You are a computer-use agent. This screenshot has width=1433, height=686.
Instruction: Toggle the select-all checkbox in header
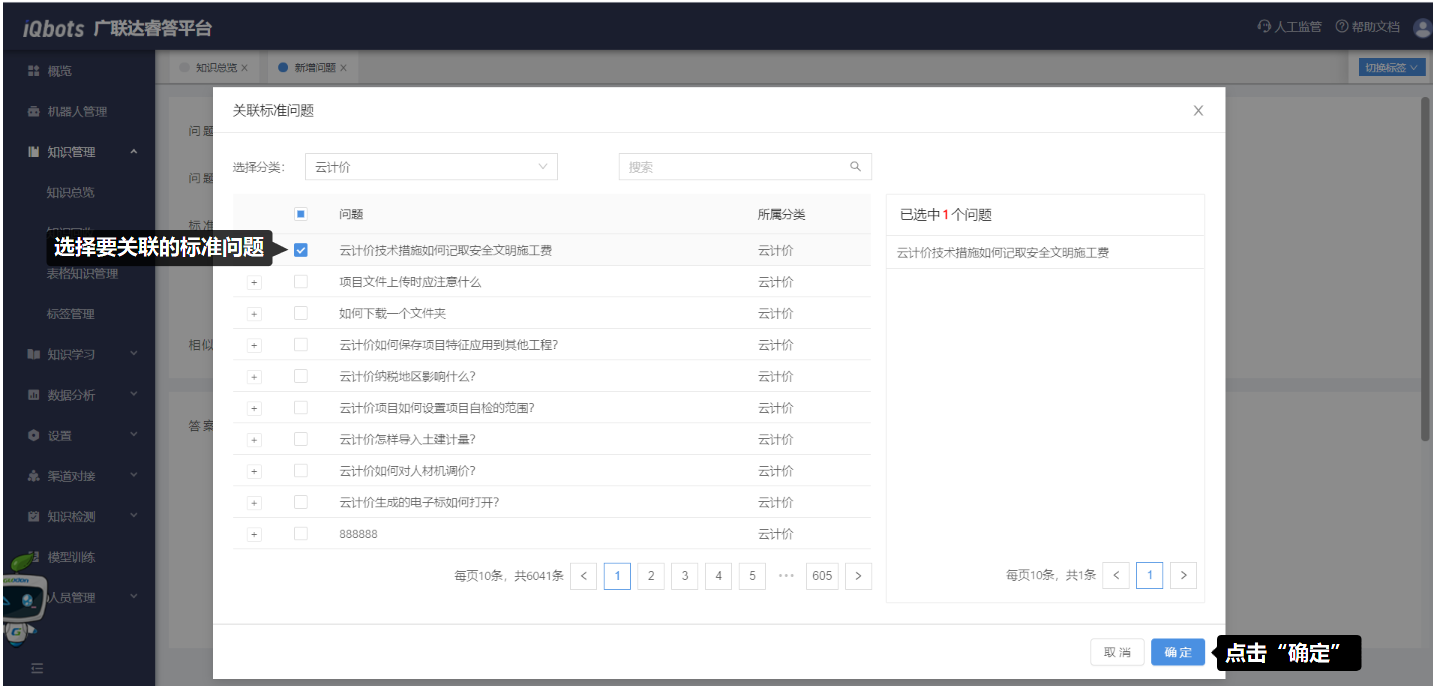(x=301, y=214)
